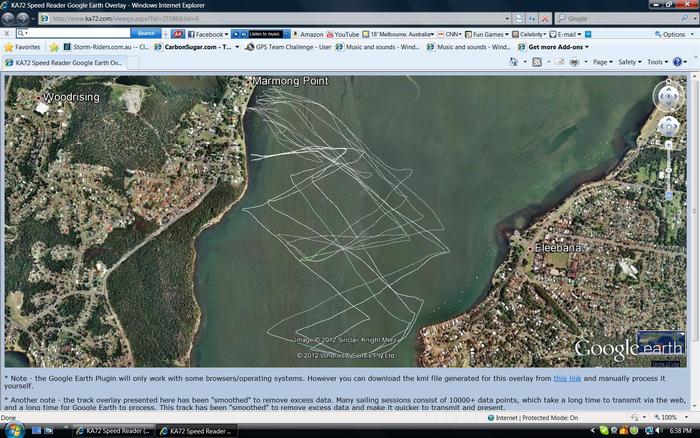
Task: Expand the Tools dropdown menu
Action: coord(657,62)
